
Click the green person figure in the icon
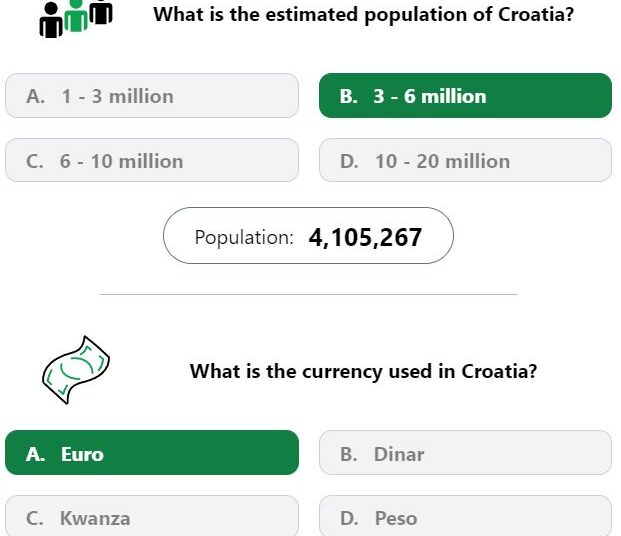point(76,16)
